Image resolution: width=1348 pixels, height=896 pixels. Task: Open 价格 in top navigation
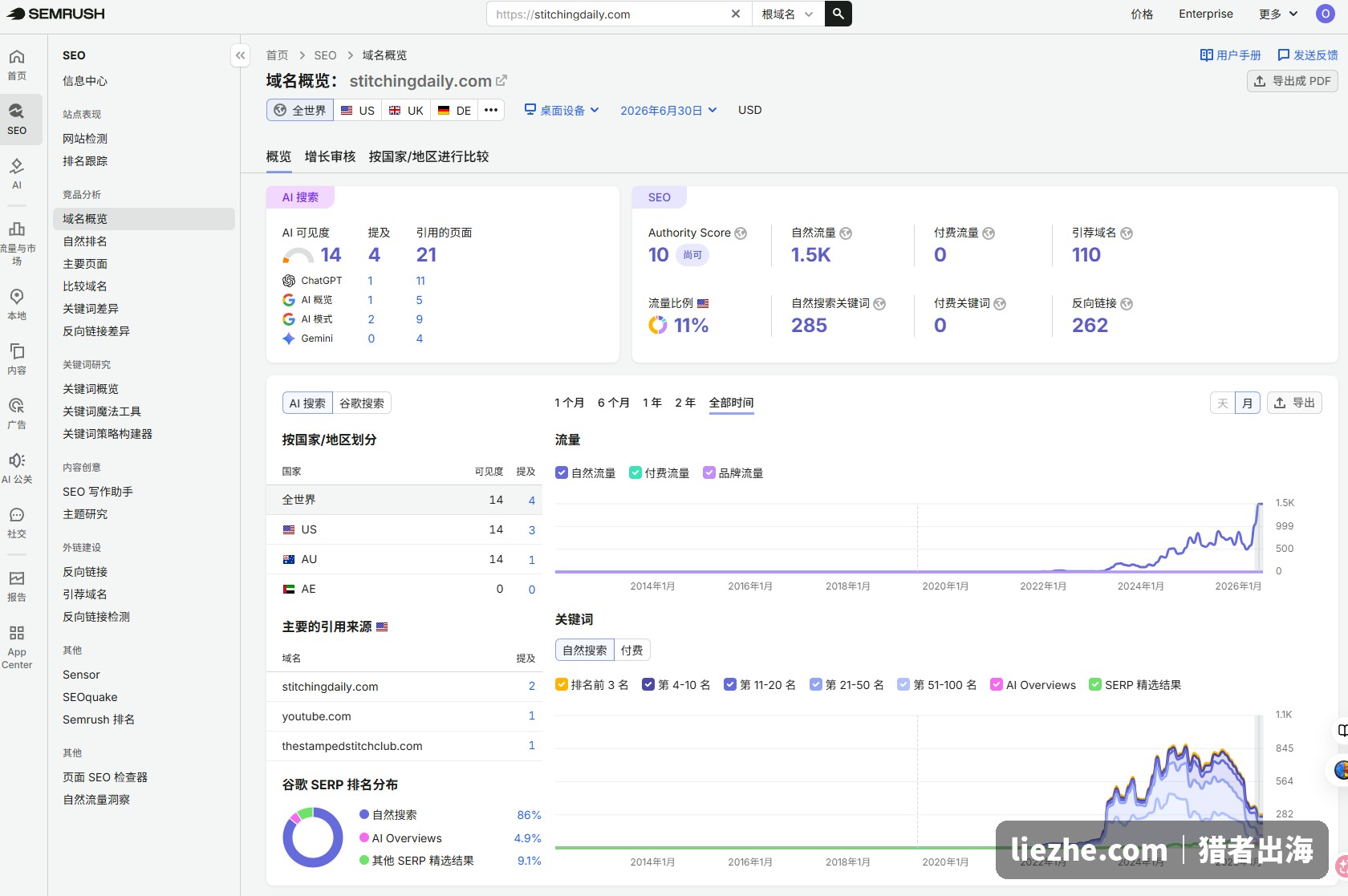click(1142, 14)
